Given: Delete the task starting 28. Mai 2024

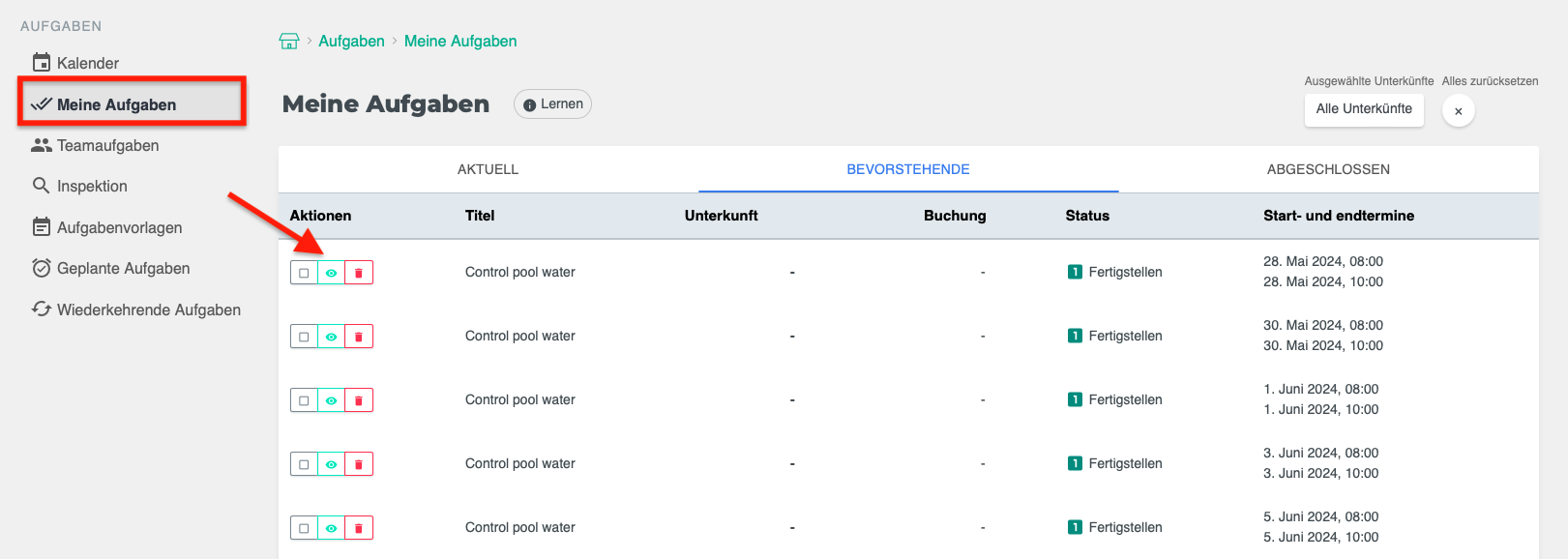Looking at the screenshot, I should [359, 273].
